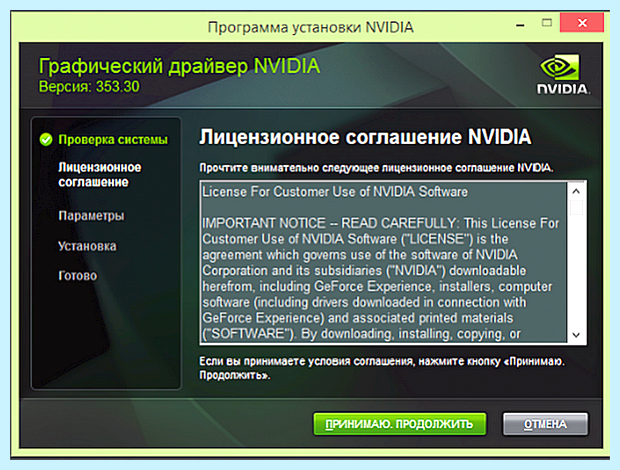Click the window title Программа установки NVIDIA

(310, 27)
